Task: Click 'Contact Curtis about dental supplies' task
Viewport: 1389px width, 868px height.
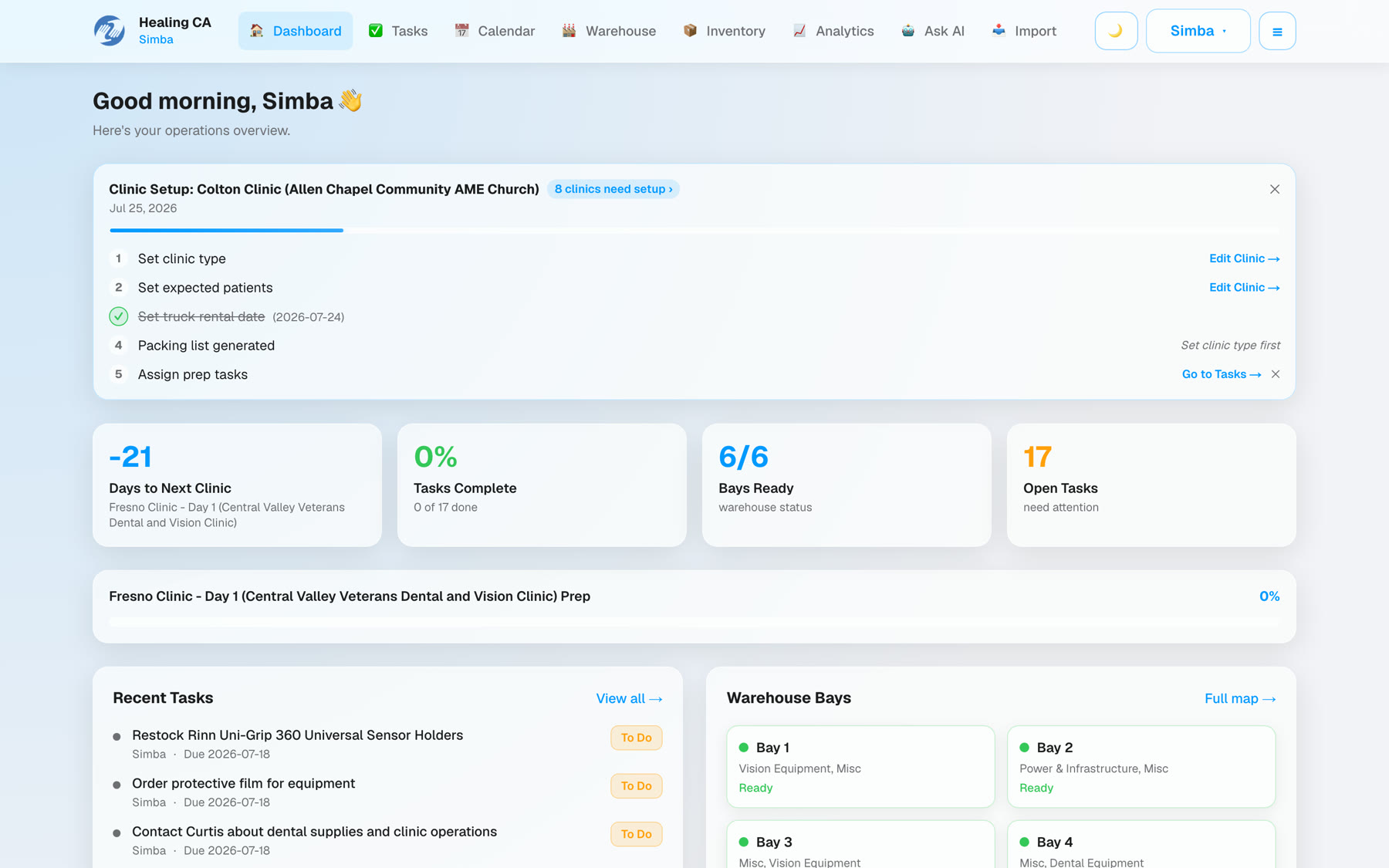Action: pyautogui.click(x=314, y=832)
